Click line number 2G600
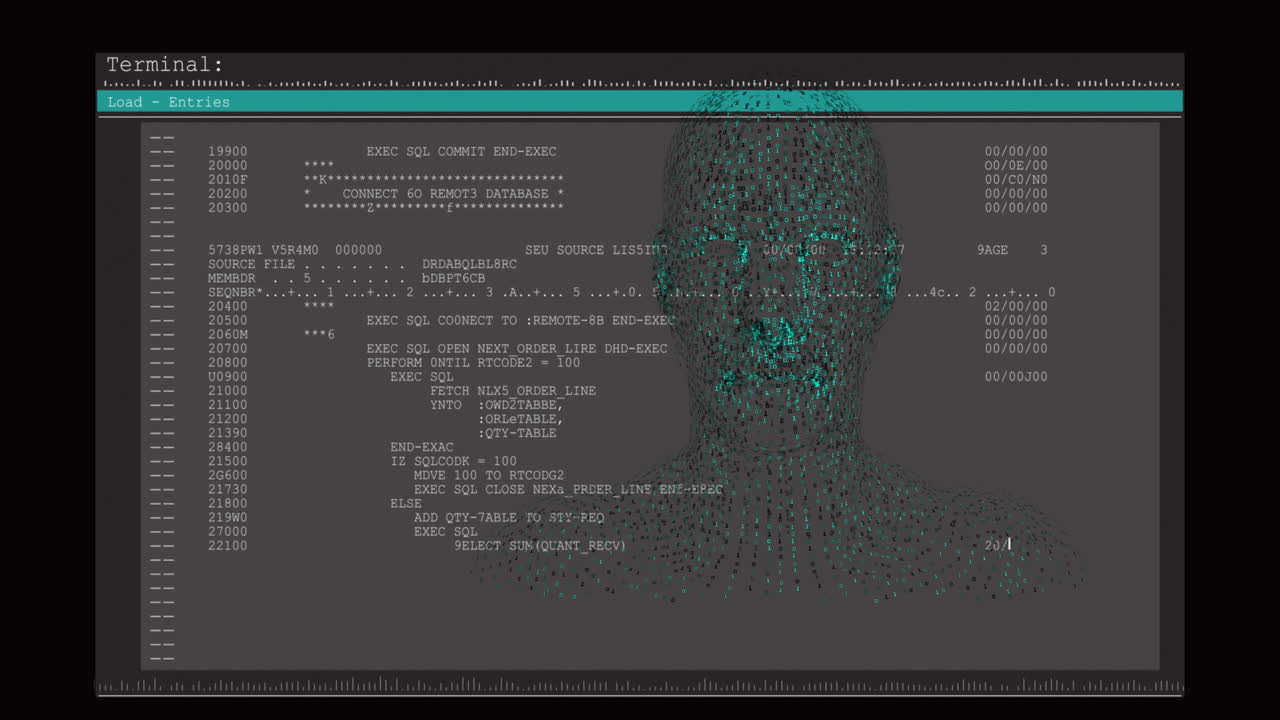The image size is (1280, 720). pos(228,474)
